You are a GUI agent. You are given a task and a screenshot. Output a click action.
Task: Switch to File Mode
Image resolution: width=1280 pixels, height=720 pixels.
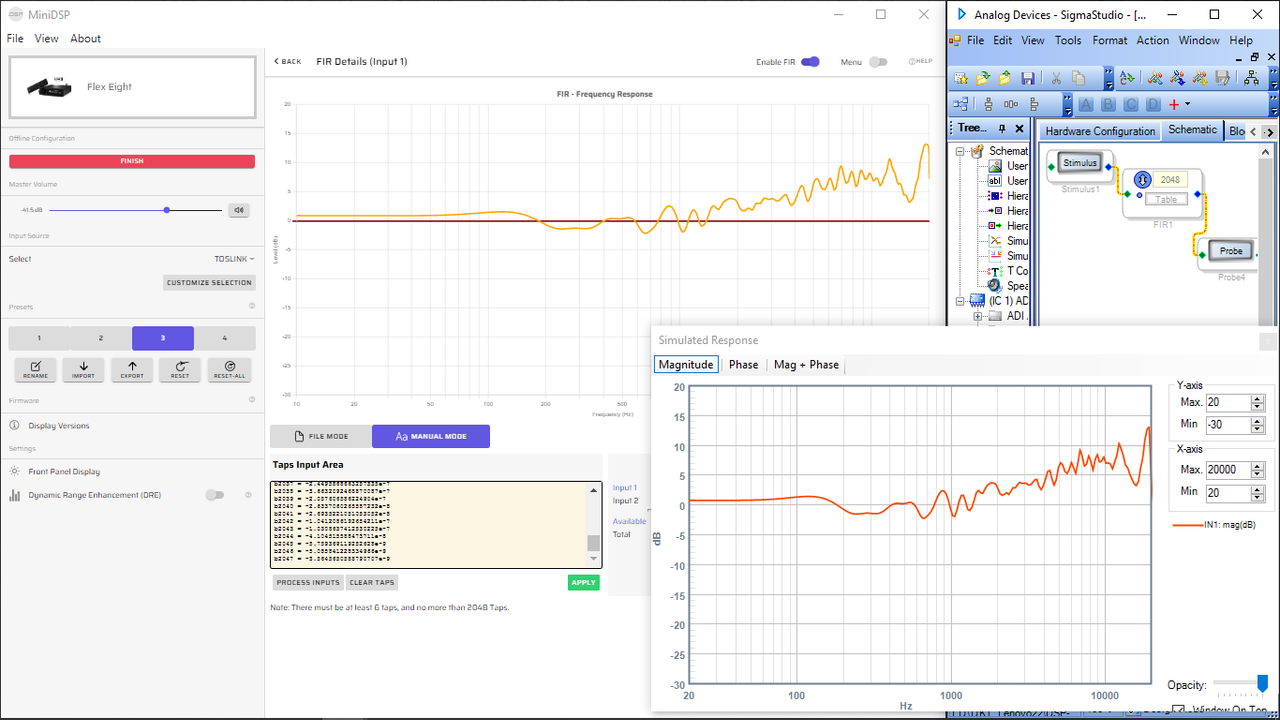coord(321,436)
